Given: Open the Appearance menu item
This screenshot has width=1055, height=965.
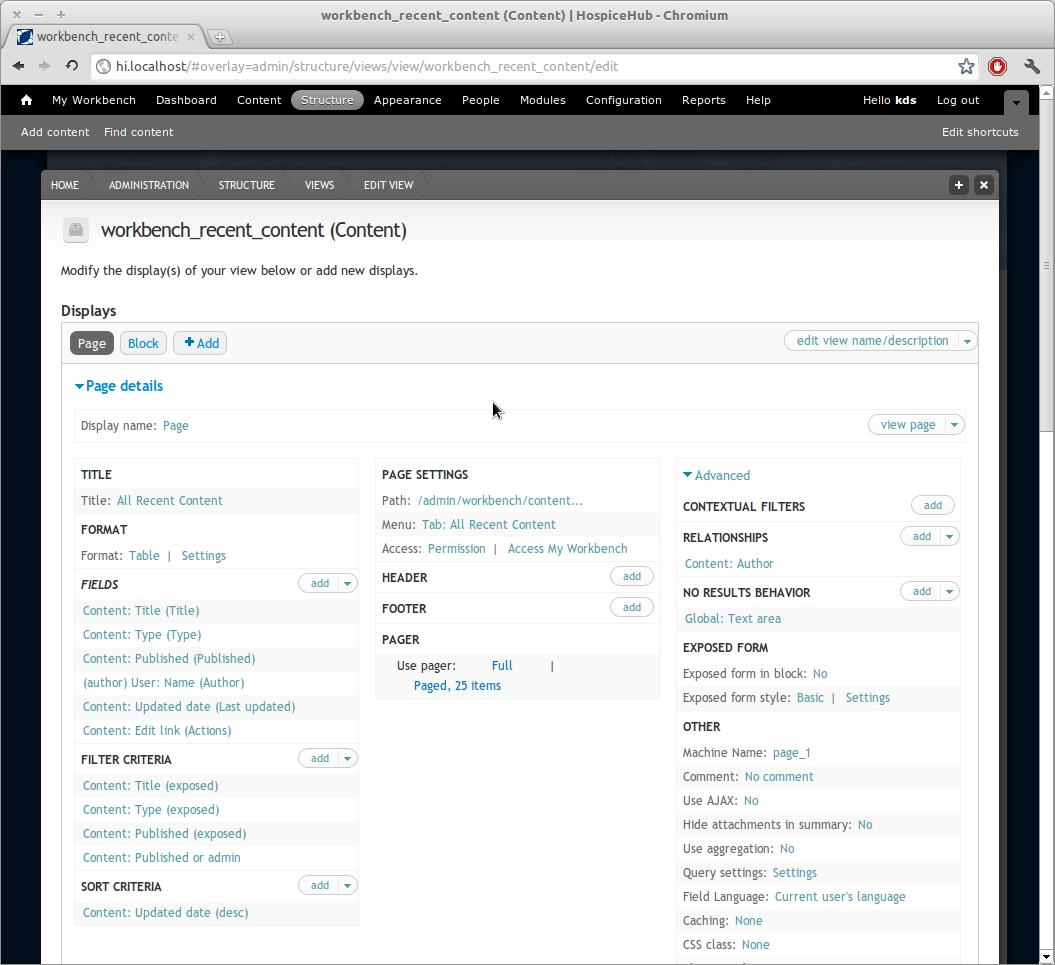Looking at the screenshot, I should pyautogui.click(x=408, y=100).
